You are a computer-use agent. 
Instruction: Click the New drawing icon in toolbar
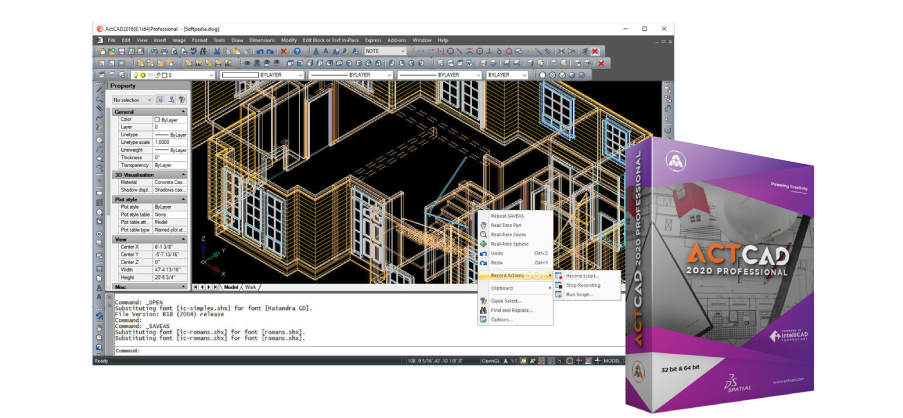point(103,51)
